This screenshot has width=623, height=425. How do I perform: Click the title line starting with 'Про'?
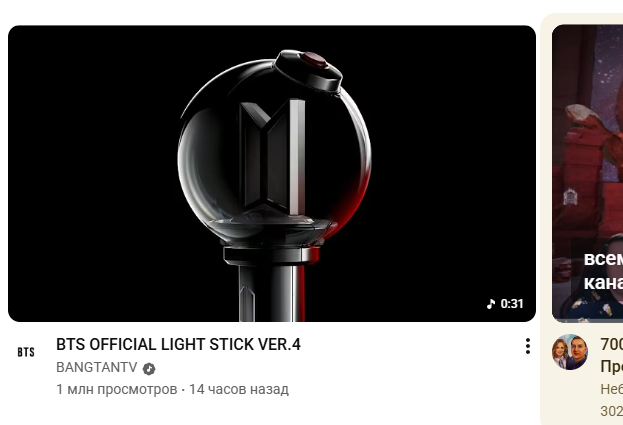pos(611,367)
